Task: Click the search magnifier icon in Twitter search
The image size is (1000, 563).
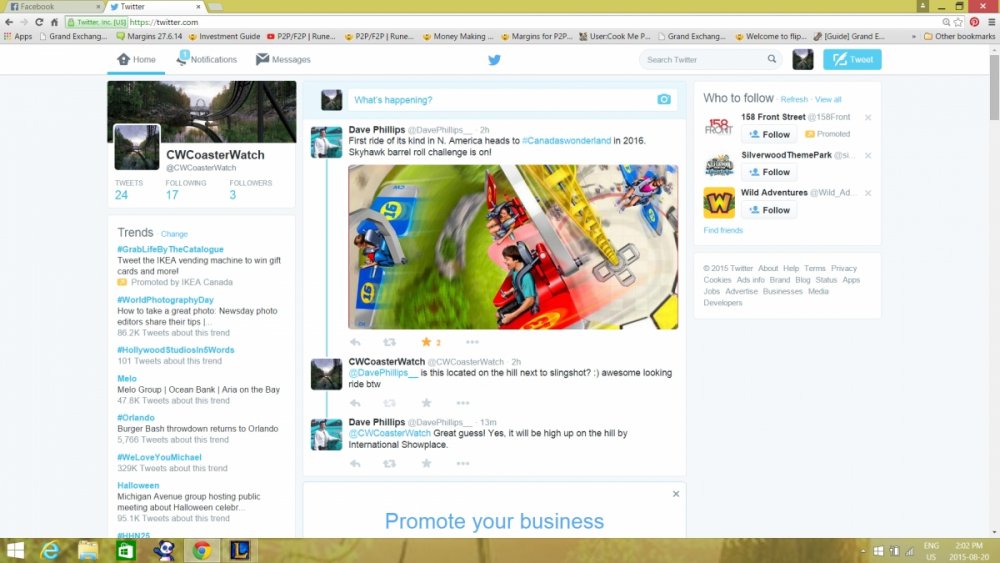Action: tap(772, 59)
